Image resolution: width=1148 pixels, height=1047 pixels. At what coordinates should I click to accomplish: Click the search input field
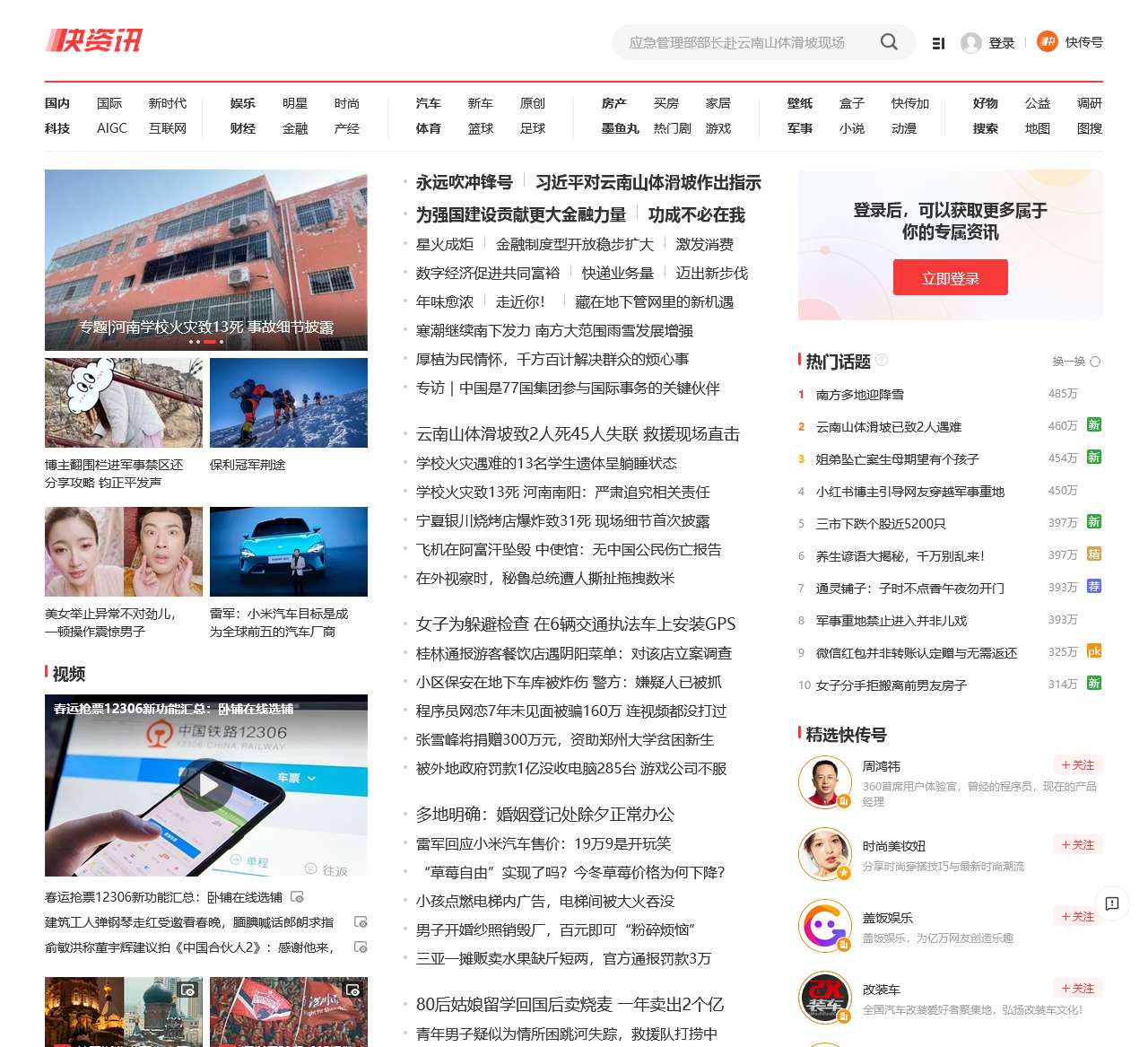740,42
